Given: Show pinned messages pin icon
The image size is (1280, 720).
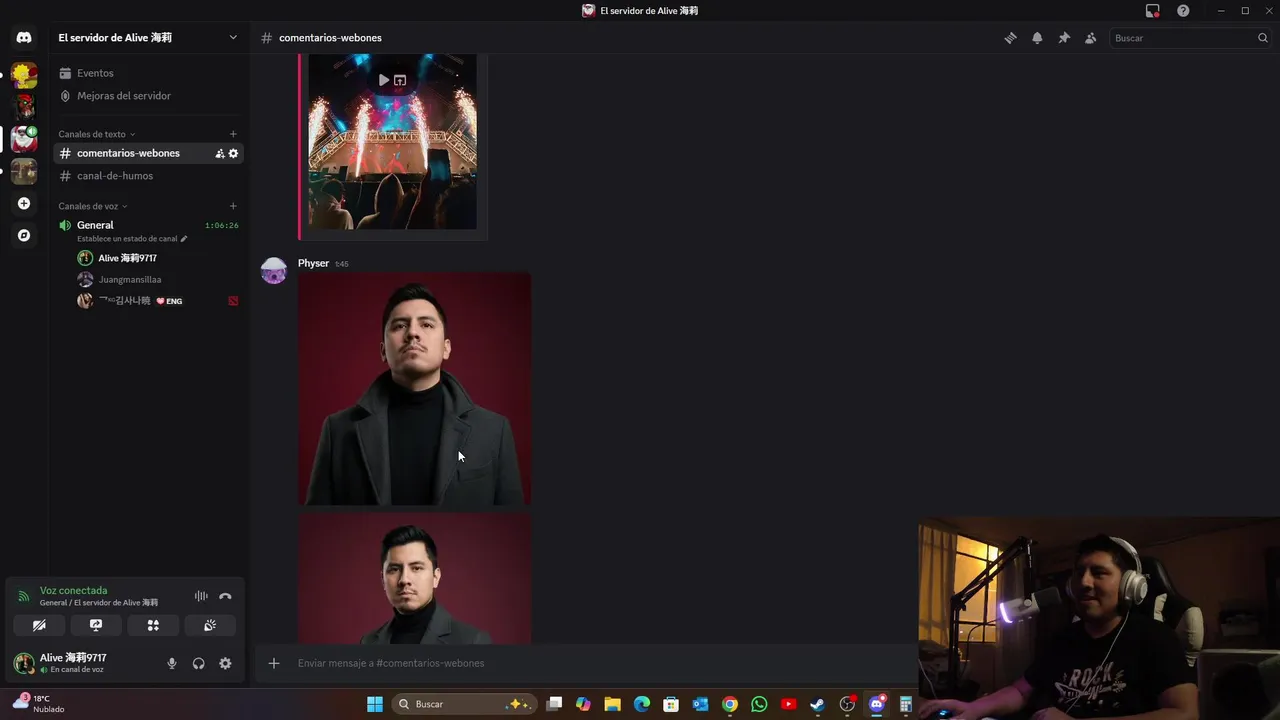Looking at the screenshot, I should tap(1064, 38).
